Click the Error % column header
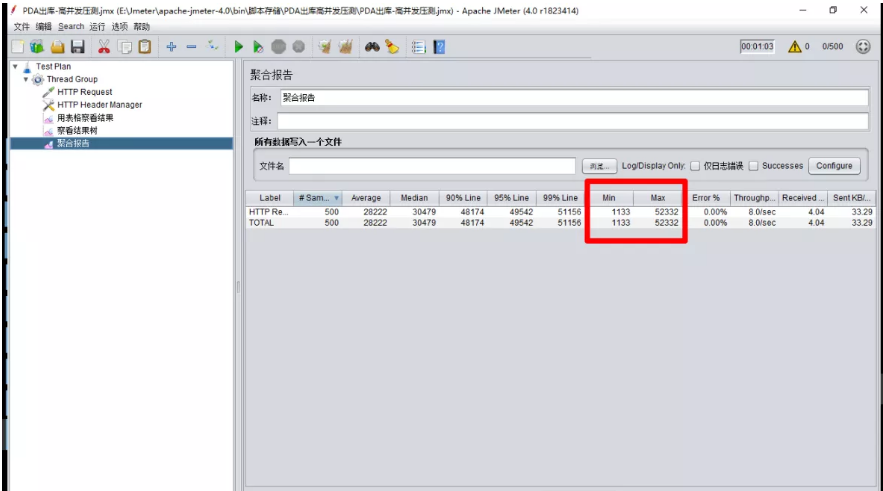The width and height of the screenshot is (883, 491). pyautogui.click(x=706, y=198)
